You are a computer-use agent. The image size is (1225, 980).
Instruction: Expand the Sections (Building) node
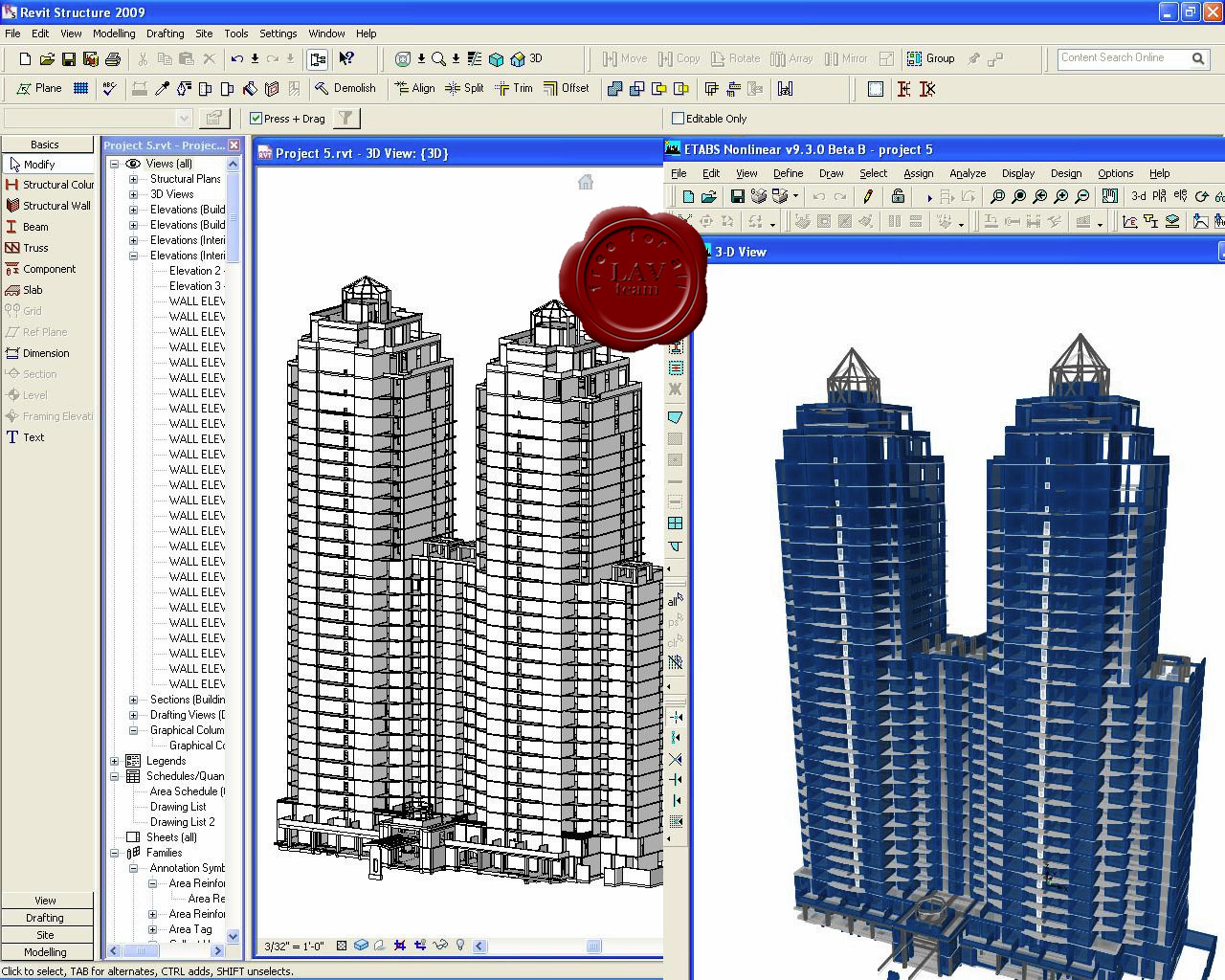[x=134, y=700]
